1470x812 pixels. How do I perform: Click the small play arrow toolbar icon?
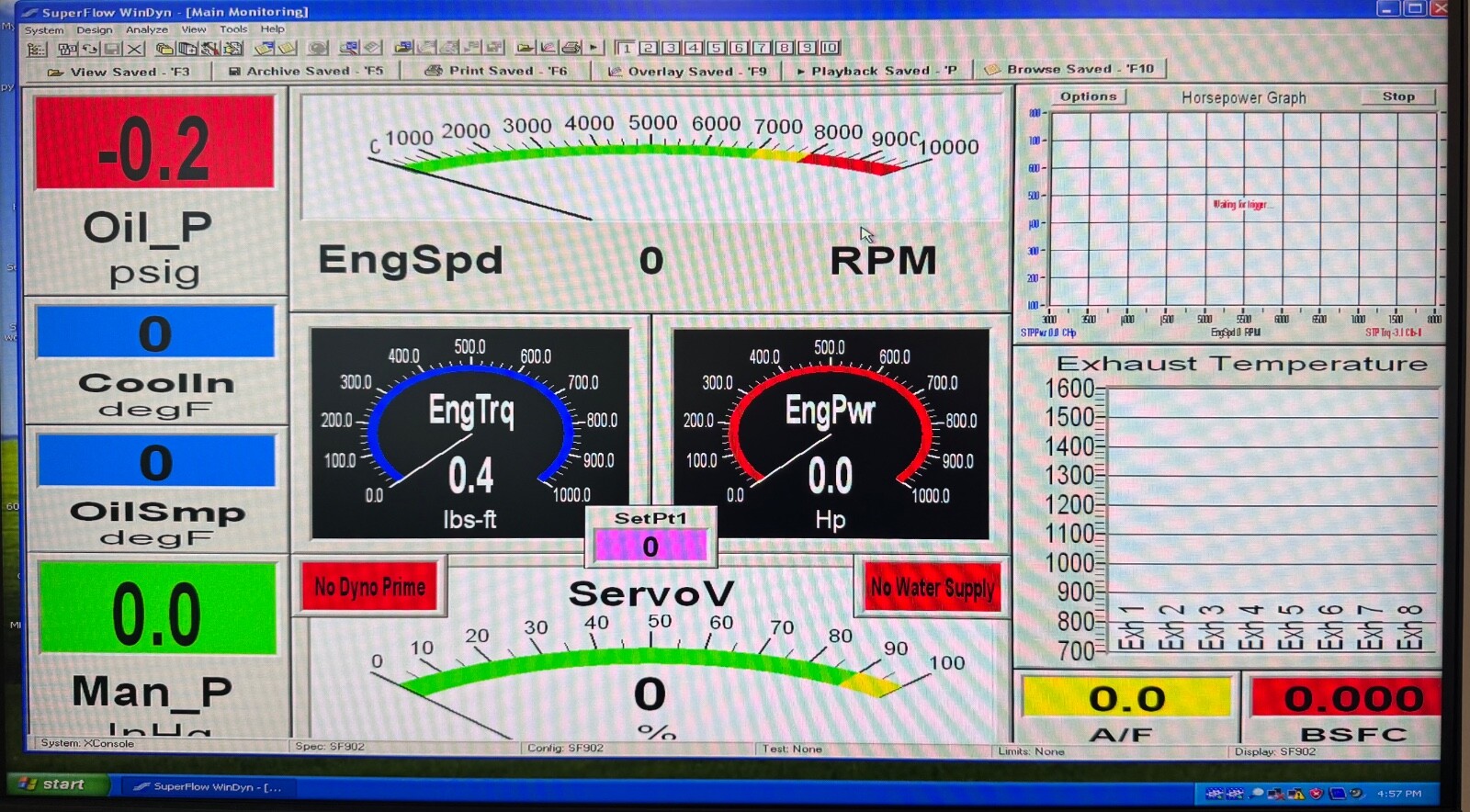(594, 48)
